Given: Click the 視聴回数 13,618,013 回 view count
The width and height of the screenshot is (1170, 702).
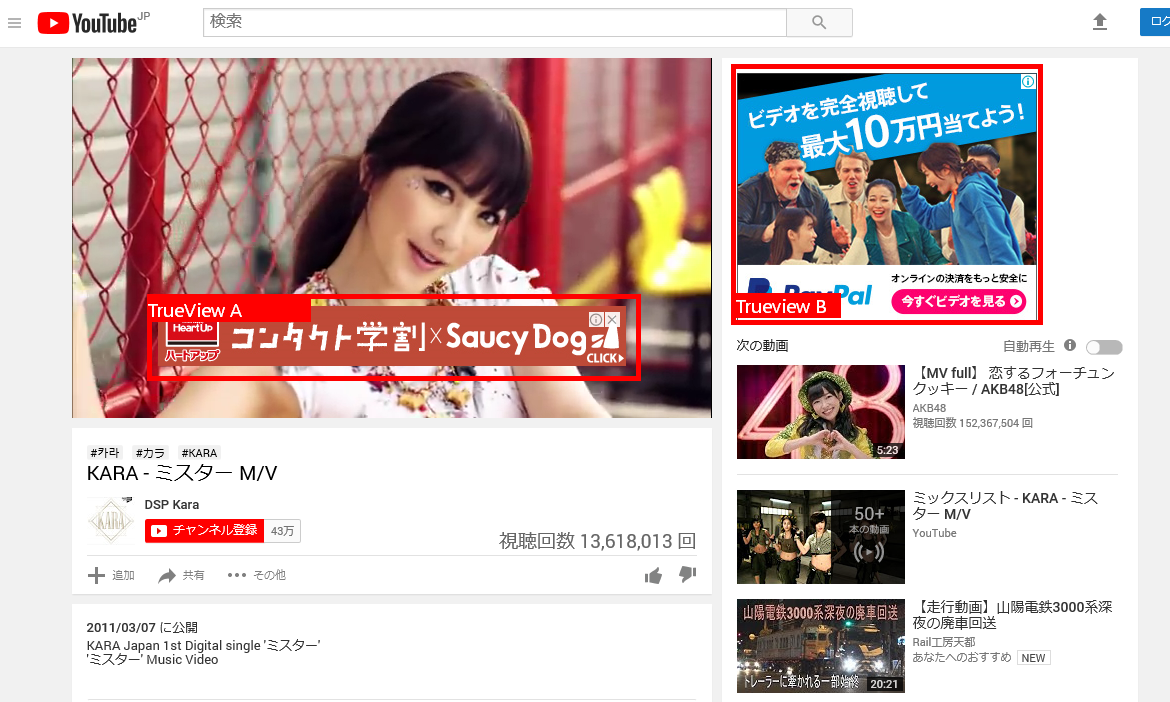Looking at the screenshot, I should pos(598,541).
